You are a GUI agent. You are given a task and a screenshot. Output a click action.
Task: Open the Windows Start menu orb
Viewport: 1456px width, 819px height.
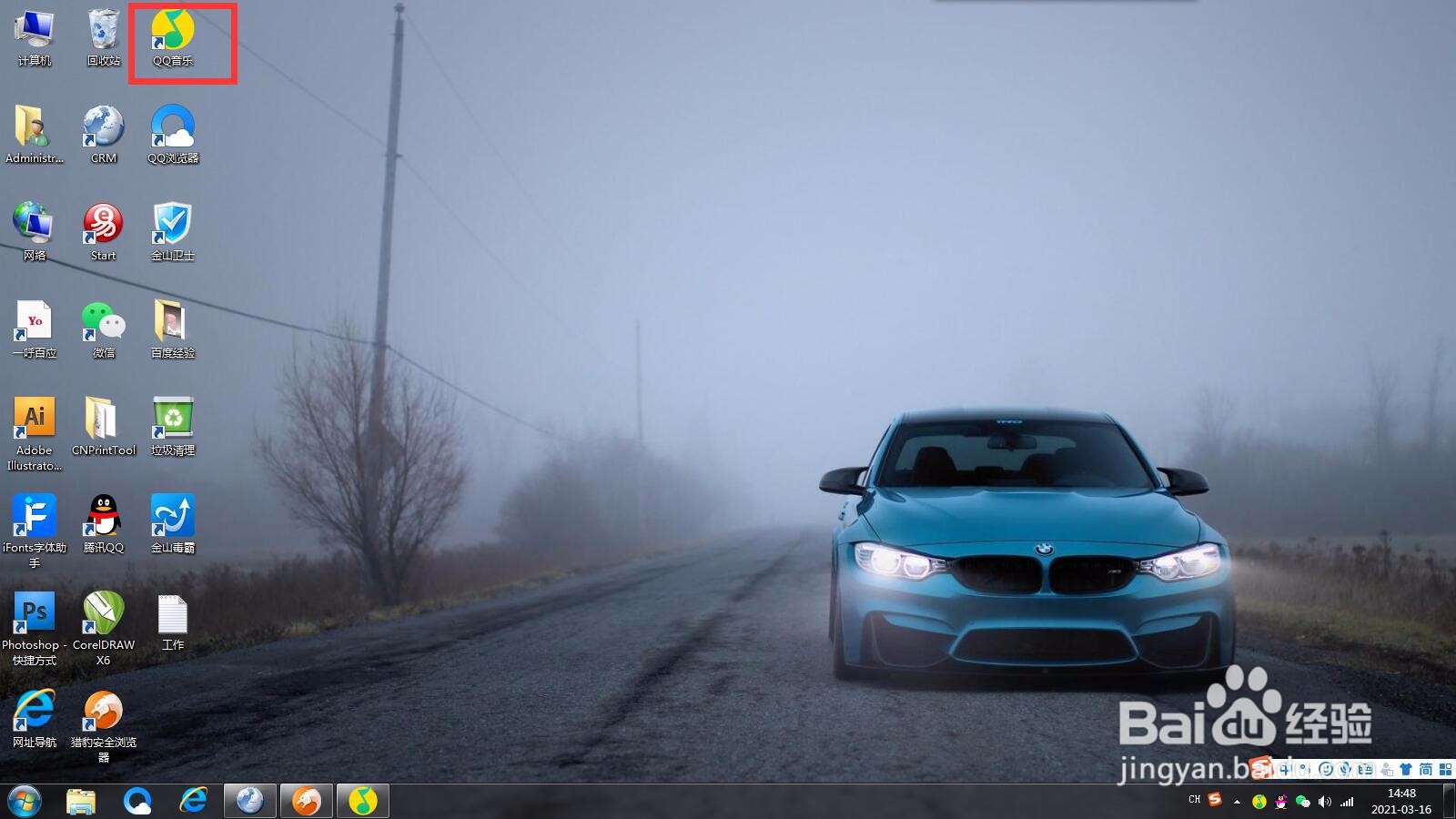coord(25,801)
